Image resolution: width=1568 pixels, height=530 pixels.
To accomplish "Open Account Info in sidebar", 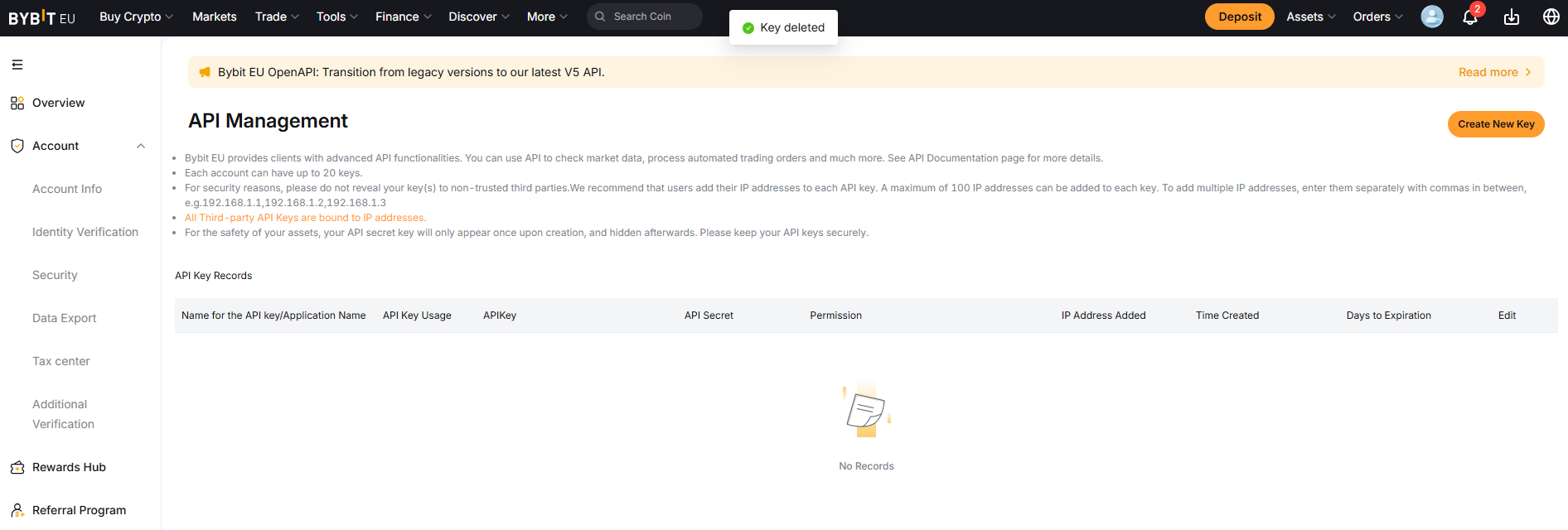I will [67, 189].
